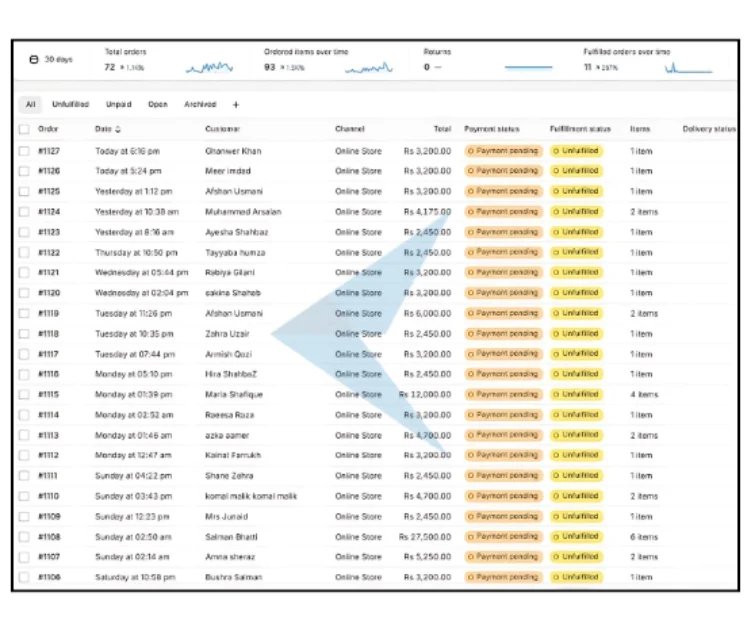
Task: Sort by the Date column sort icon
Action: [x=120, y=129]
